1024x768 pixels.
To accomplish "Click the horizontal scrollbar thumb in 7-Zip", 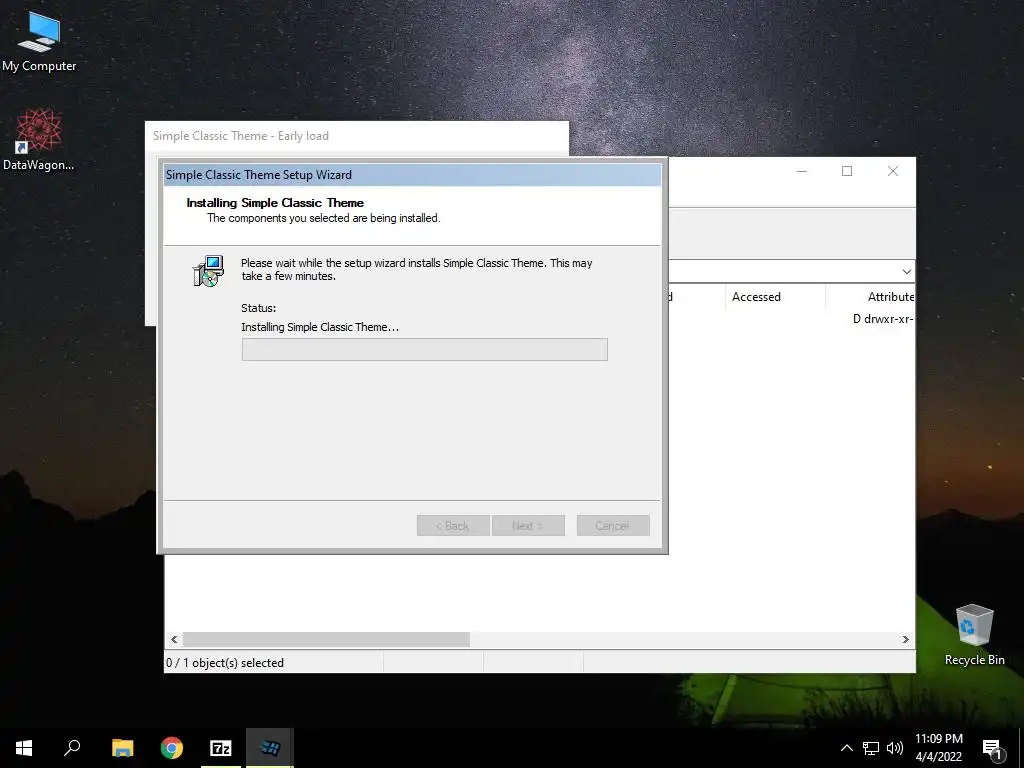I will click(326, 639).
